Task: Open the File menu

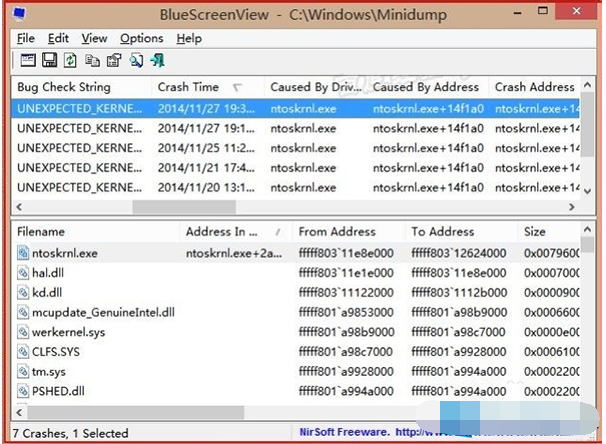Action: (25, 38)
